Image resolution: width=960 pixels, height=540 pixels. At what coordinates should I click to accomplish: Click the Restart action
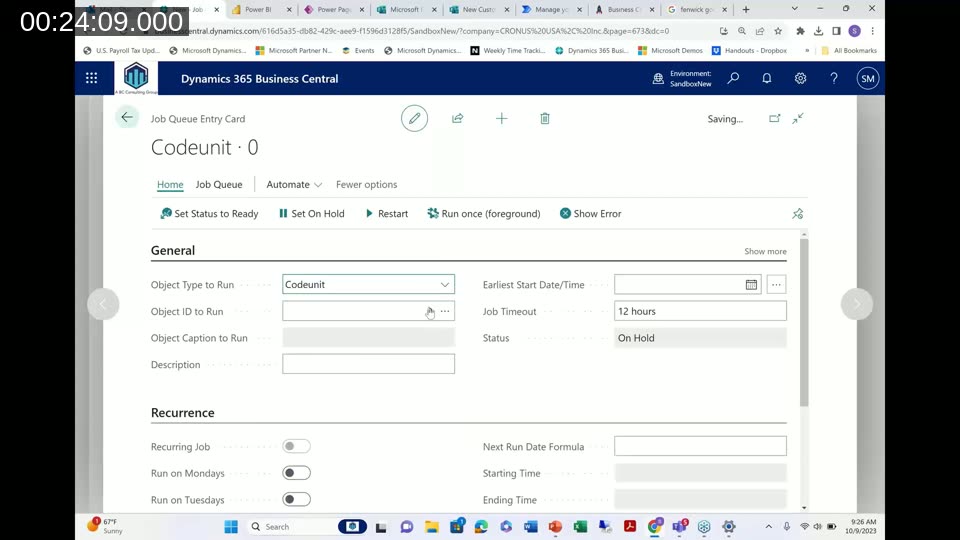(x=386, y=214)
